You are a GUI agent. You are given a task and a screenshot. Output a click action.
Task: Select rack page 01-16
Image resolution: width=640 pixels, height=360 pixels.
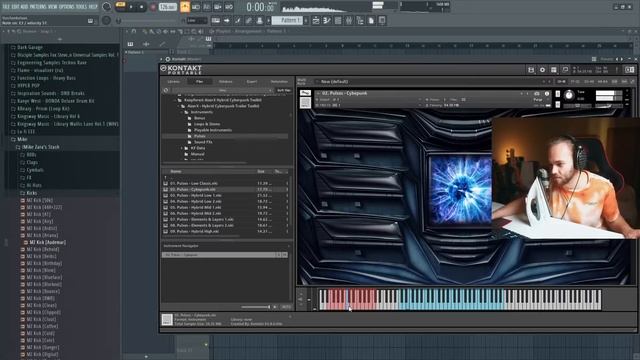[562, 82]
